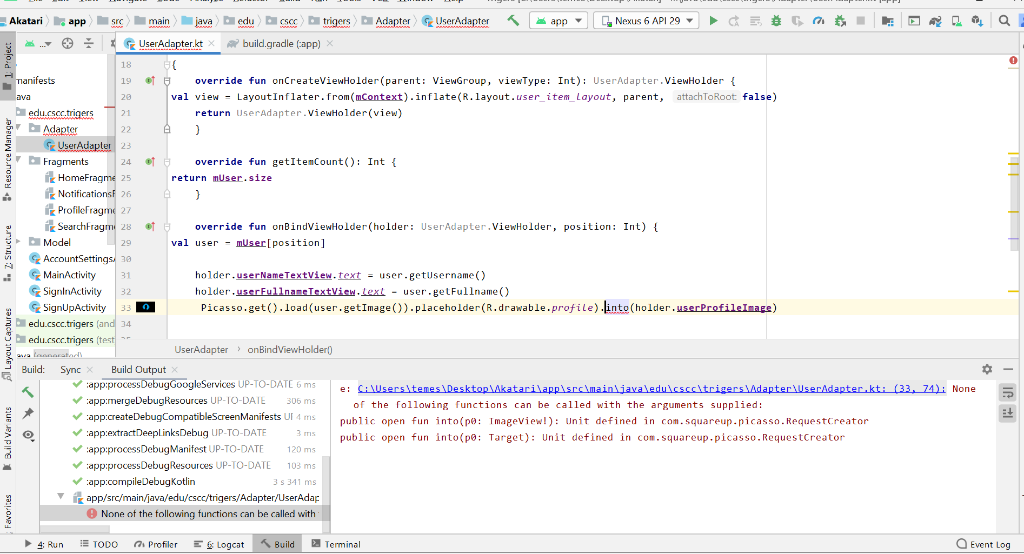The image size is (1024, 554).
Task: Click Sync Project with Gradle Files icon
Action: pos(935,21)
